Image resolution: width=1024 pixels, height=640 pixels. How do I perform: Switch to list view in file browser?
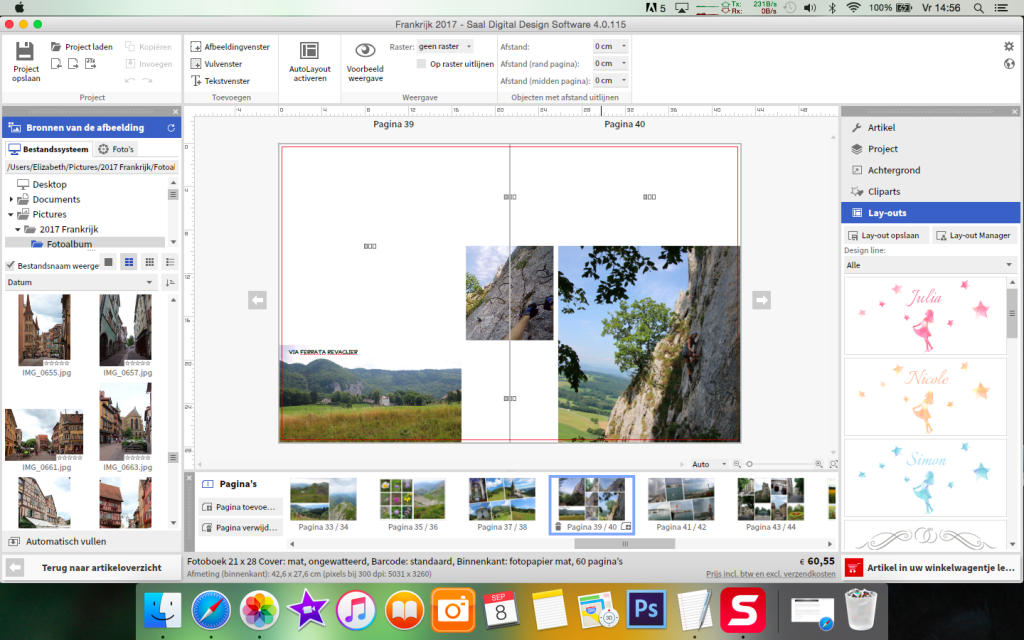coord(169,262)
